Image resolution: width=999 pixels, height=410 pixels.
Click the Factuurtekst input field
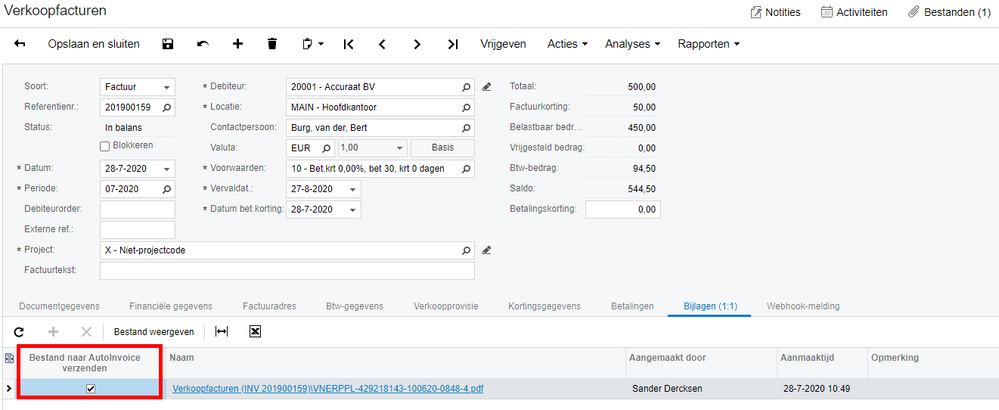[x=287, y=271]
